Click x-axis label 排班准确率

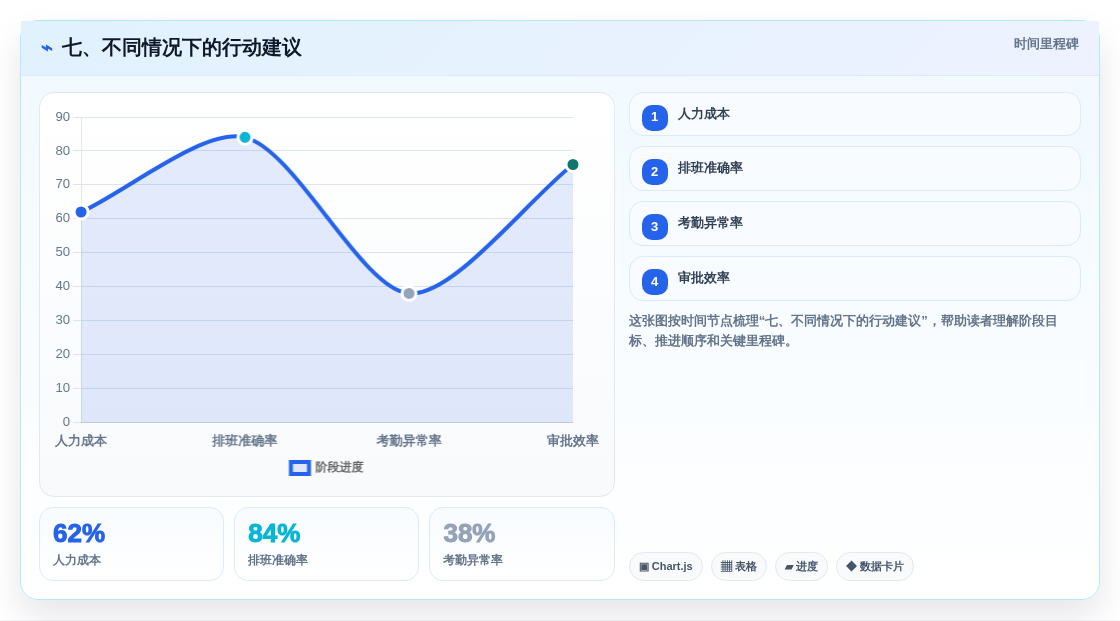pyautogui.click(x=245, y=441)
